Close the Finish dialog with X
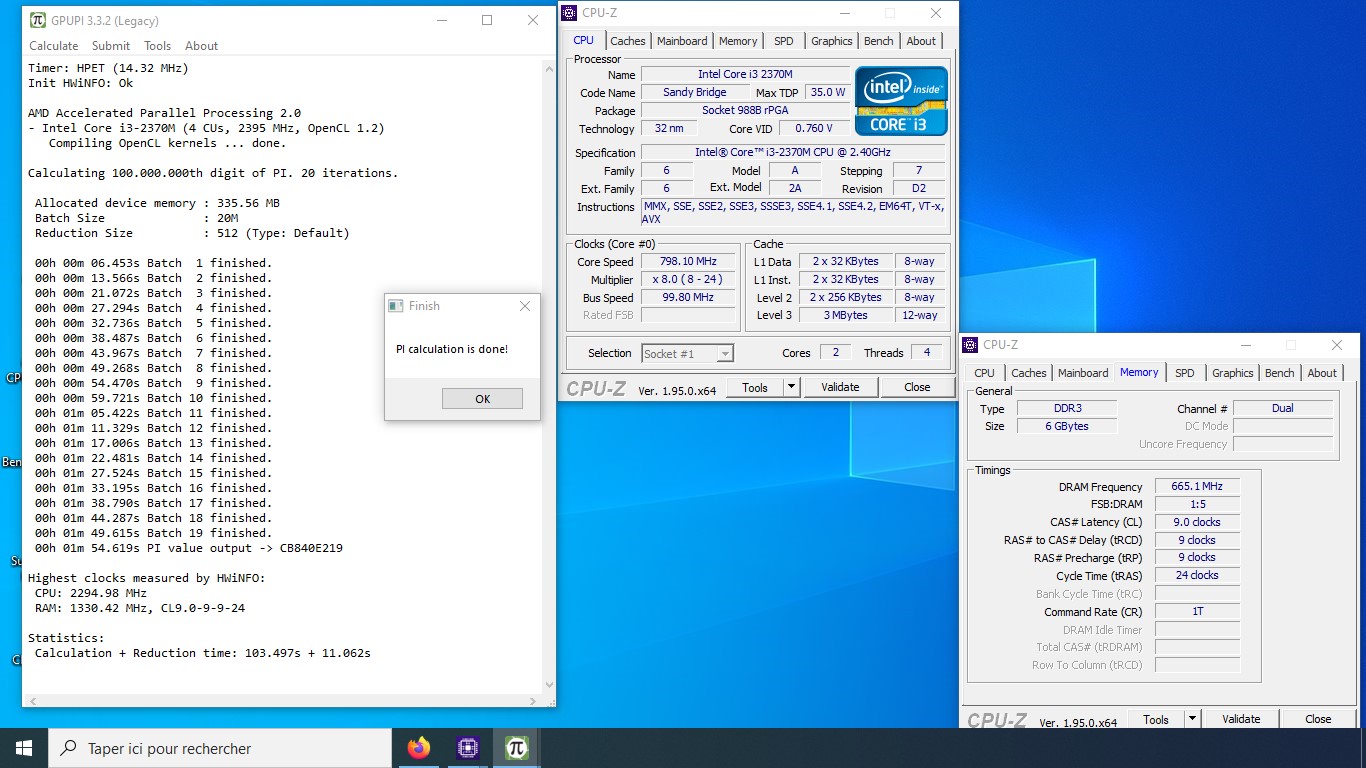The height and width of the screenshot is (768, 1366). pos(525,306)
